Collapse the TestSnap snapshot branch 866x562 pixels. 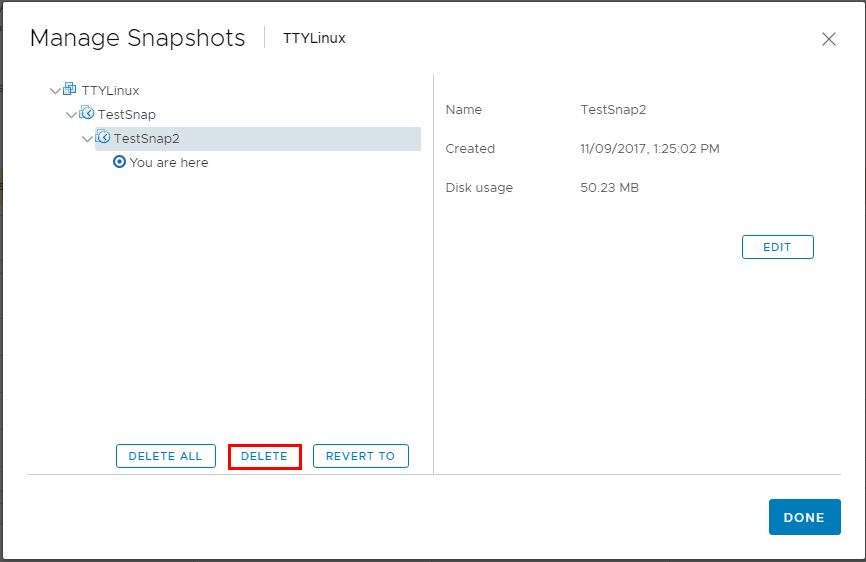tap(71, 115)
